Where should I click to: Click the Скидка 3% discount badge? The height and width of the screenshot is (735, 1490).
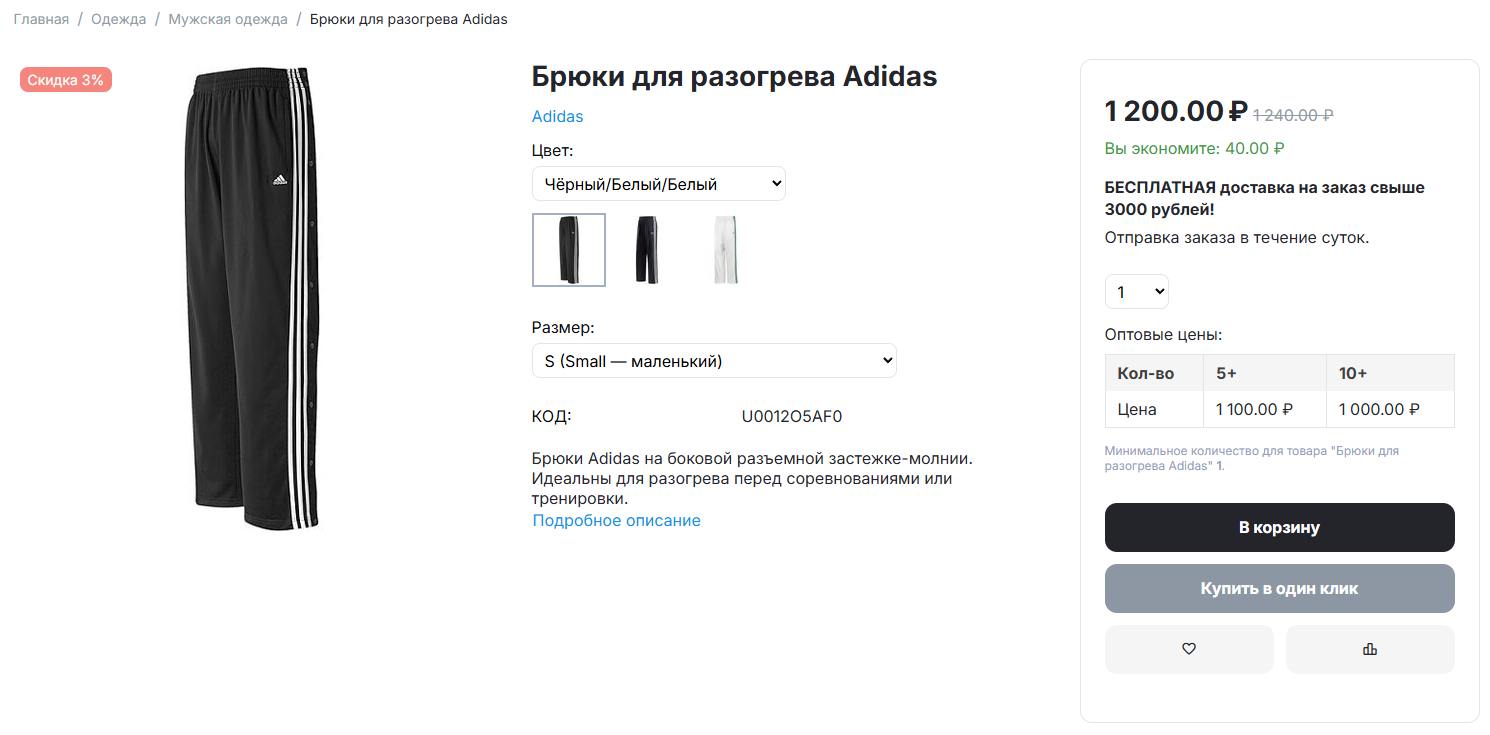tap(66, 80)
